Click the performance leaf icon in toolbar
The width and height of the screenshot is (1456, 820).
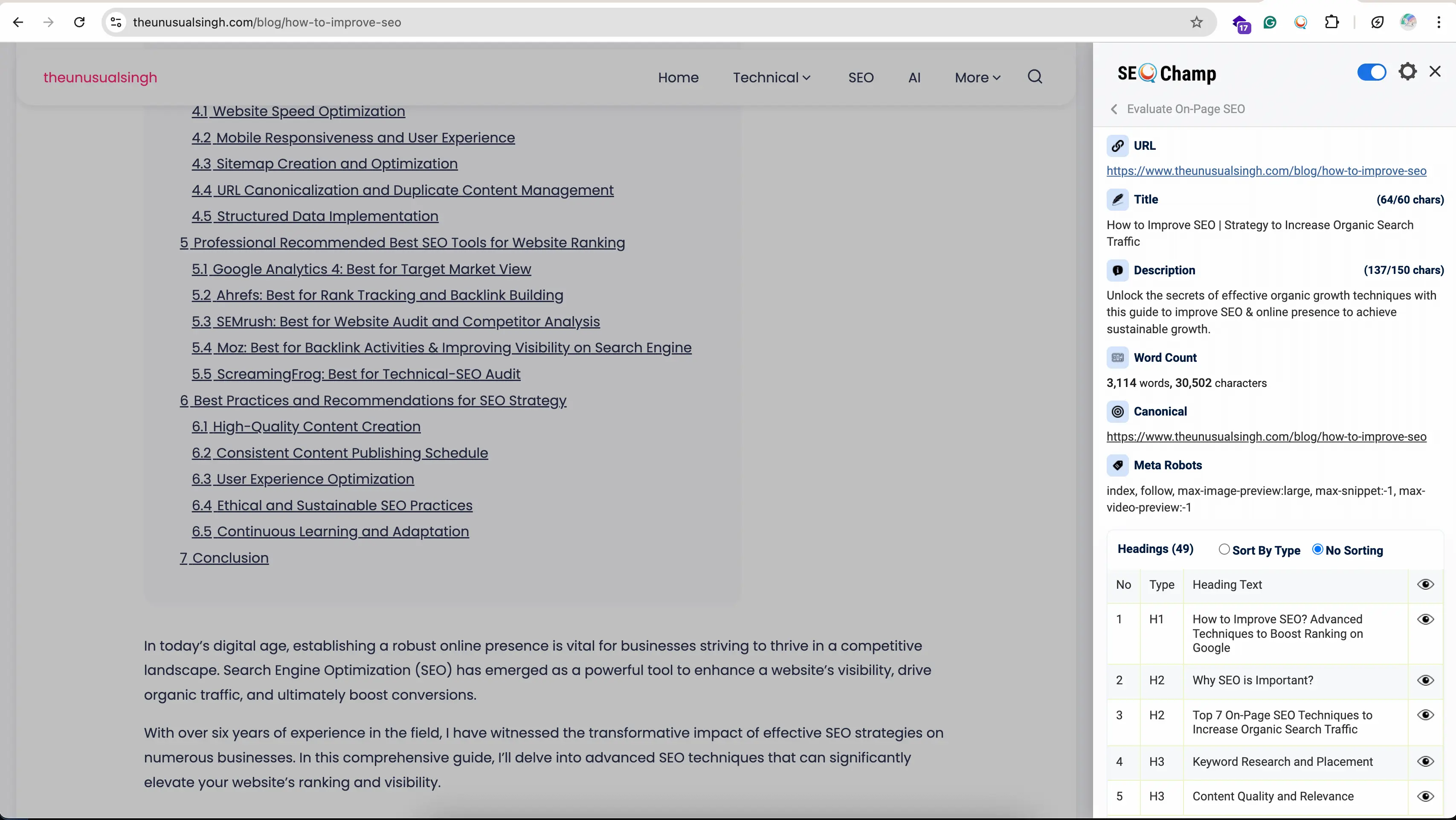1377,22
